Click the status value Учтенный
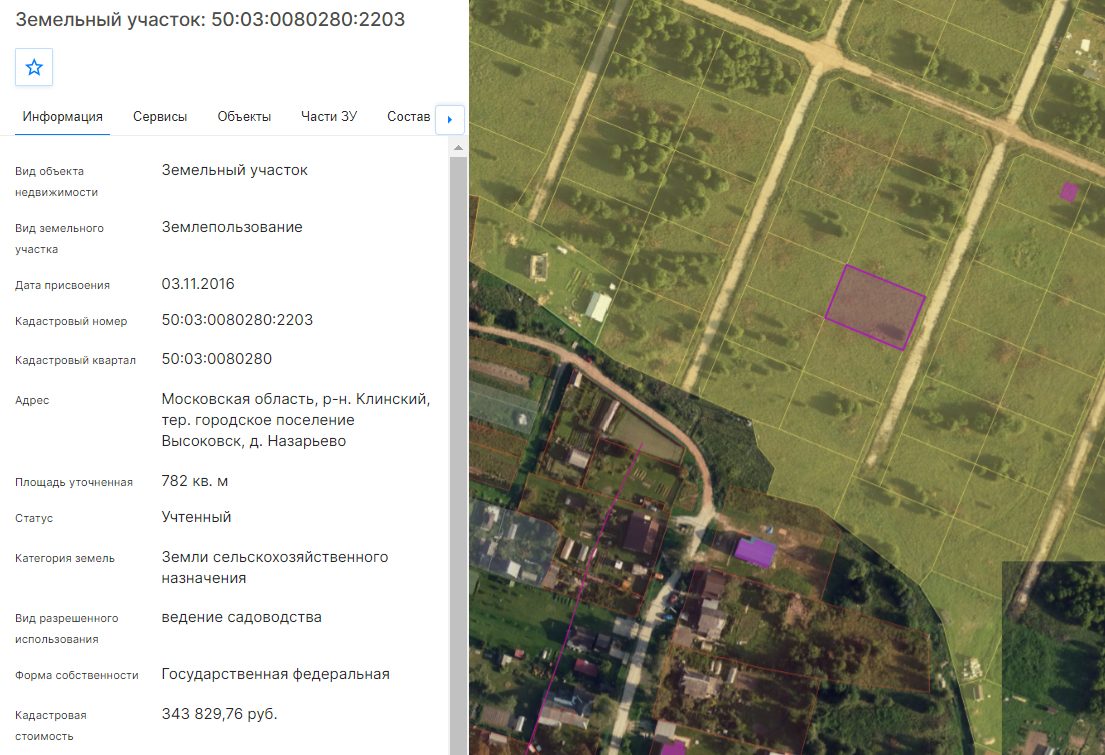 click(196, 517)
